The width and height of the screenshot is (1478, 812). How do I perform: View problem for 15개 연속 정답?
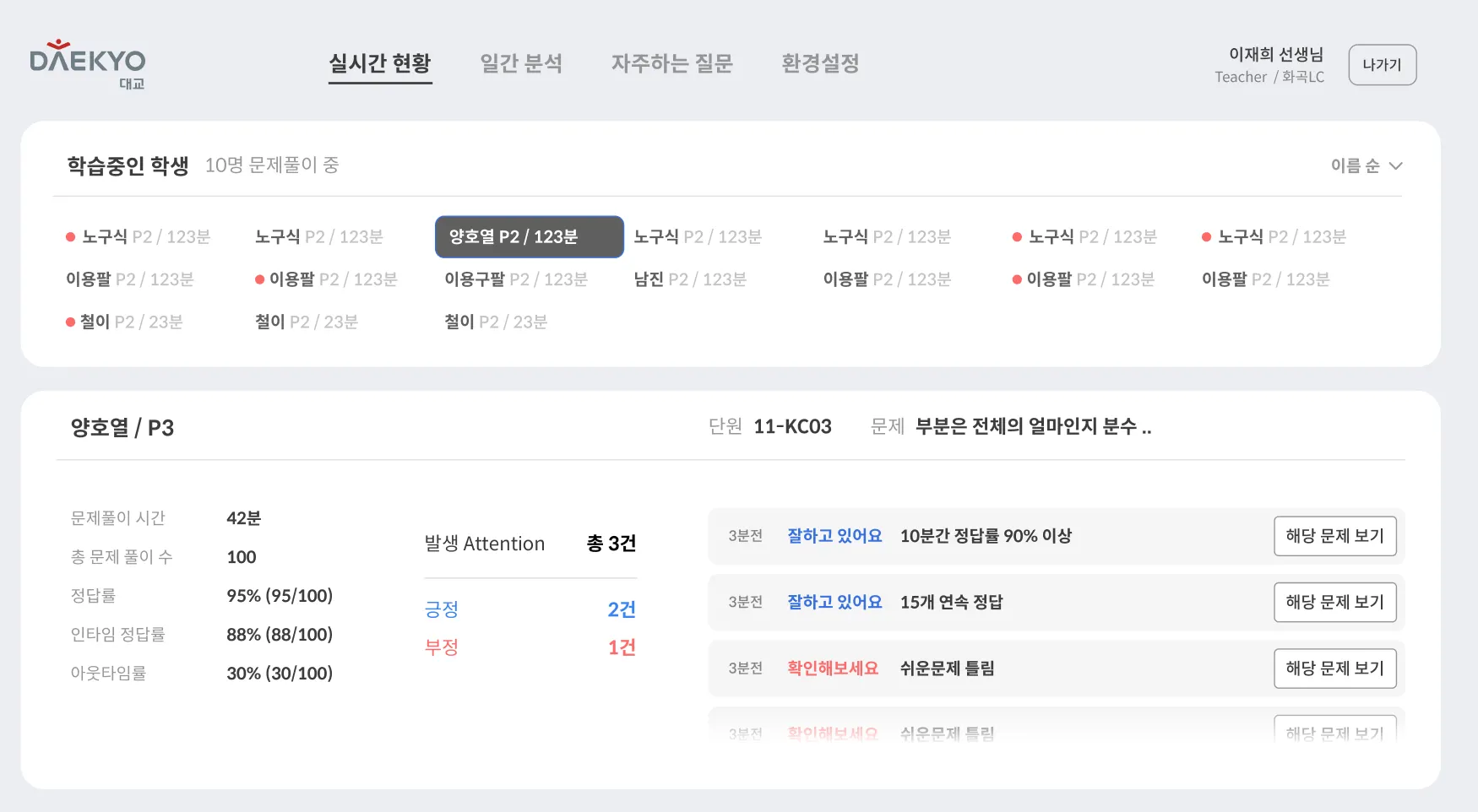point(1334,603)
